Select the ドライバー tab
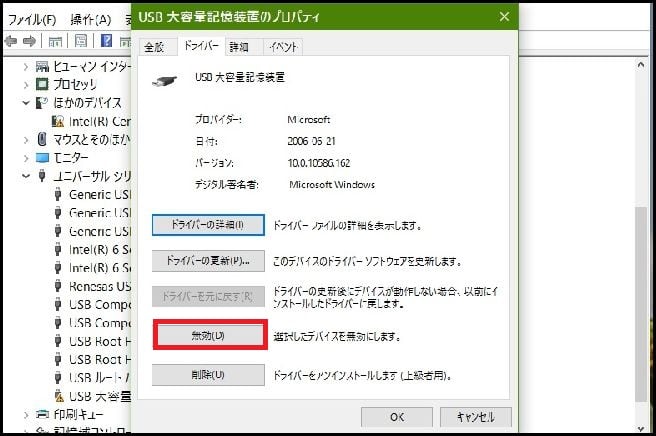The height and width of the screenshot is (436, 656). tap(201, 46)
